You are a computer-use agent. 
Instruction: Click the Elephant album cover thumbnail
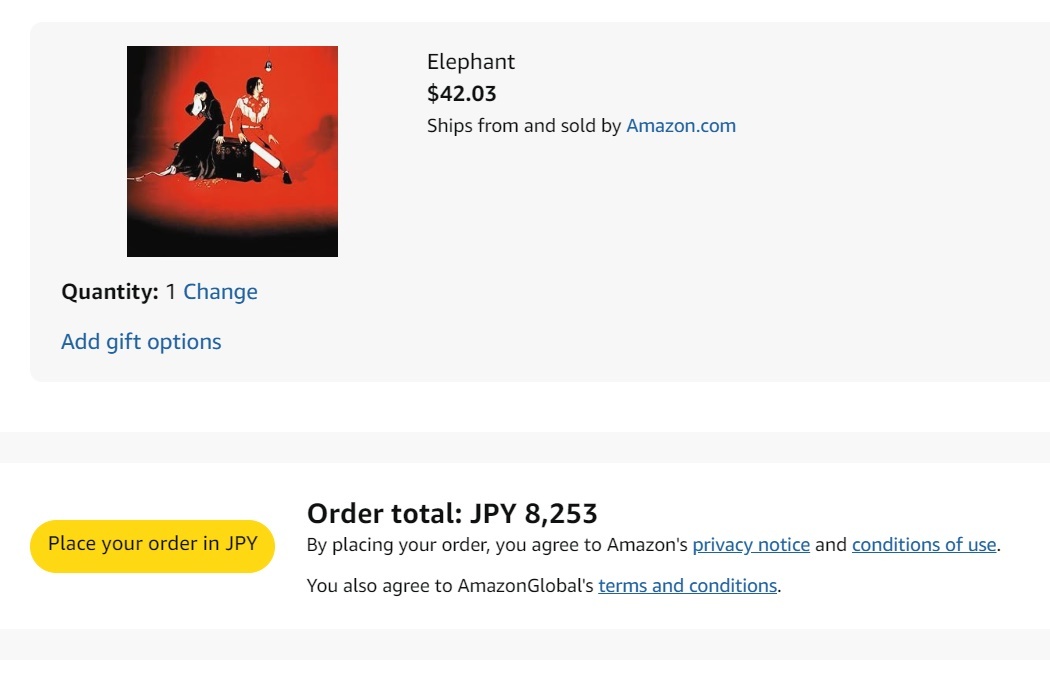pos(232,151)
